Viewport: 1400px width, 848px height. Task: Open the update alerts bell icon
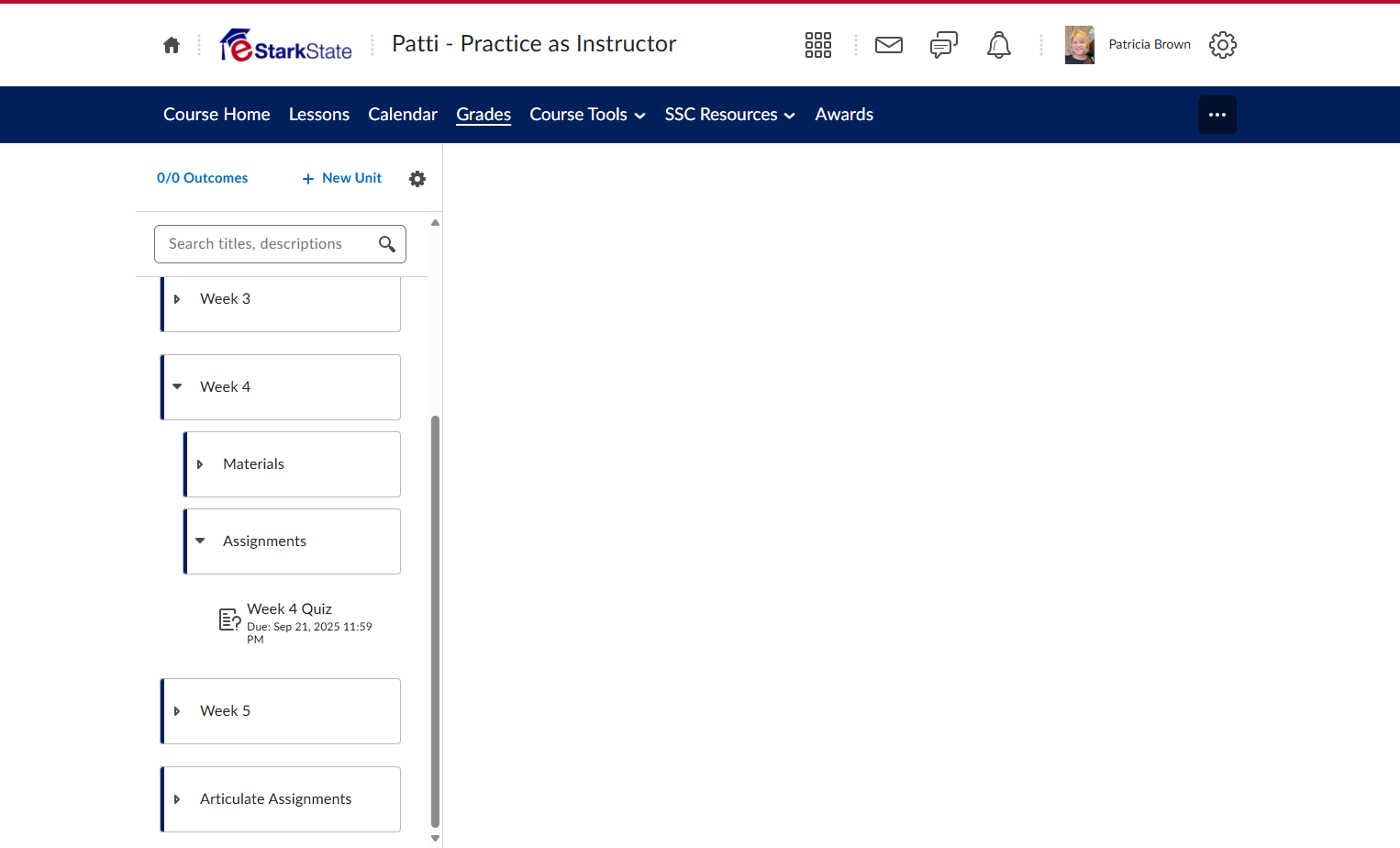[999, 45]
